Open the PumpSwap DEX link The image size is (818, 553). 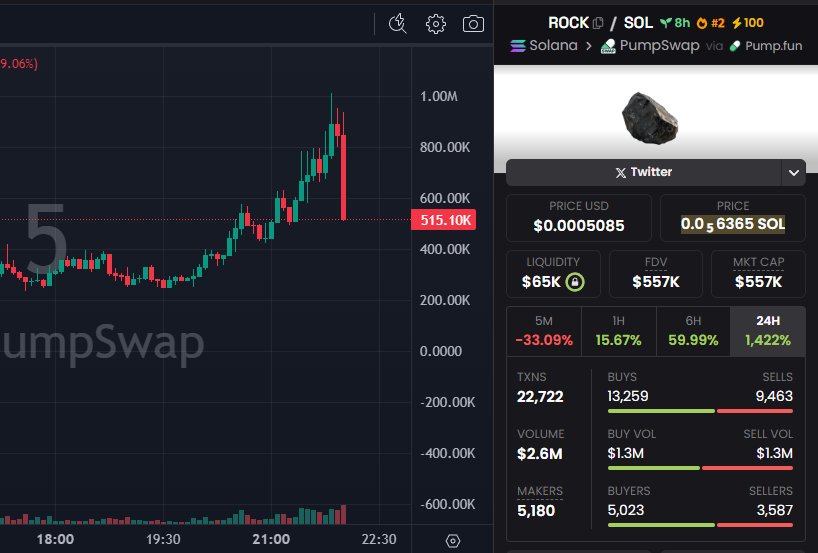coord(649,46)
